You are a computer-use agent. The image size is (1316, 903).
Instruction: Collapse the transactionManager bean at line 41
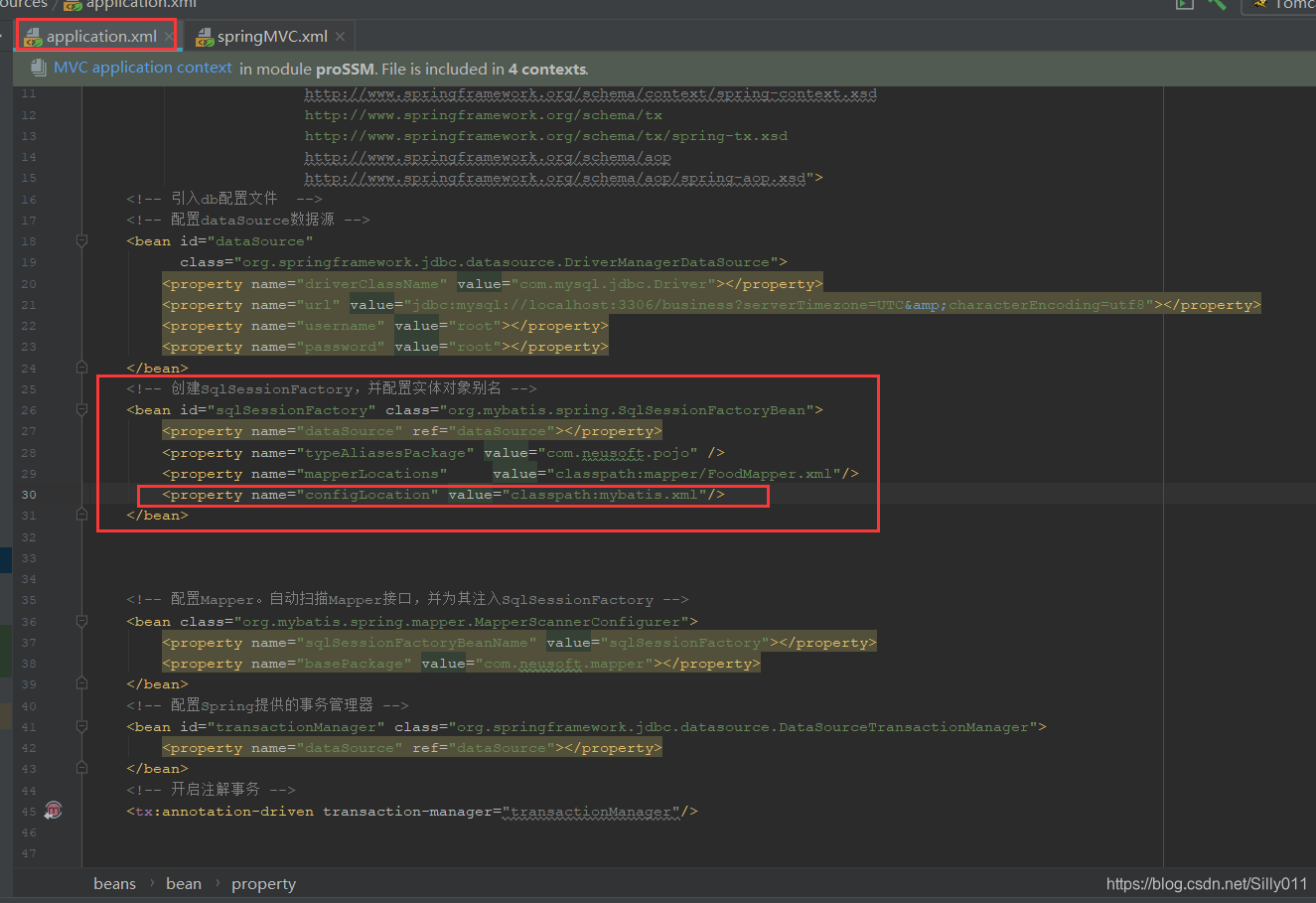pos(81,727)
